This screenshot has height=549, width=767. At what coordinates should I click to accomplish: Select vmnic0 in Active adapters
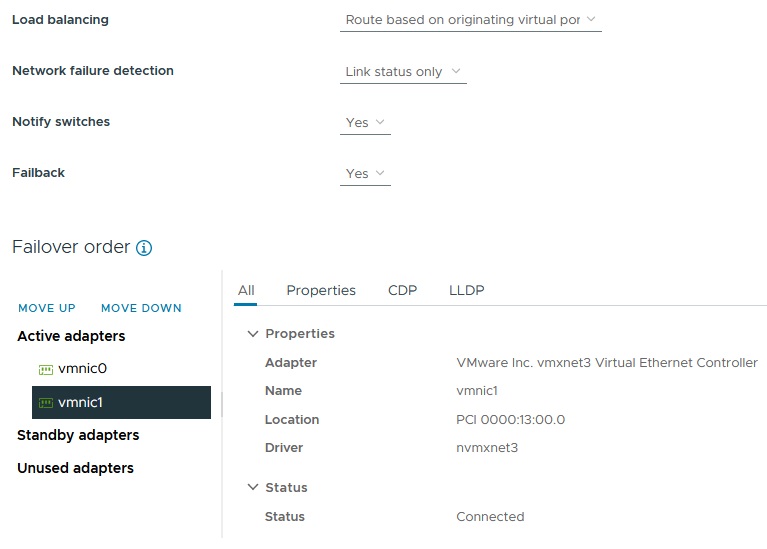(x=82, y=369)
